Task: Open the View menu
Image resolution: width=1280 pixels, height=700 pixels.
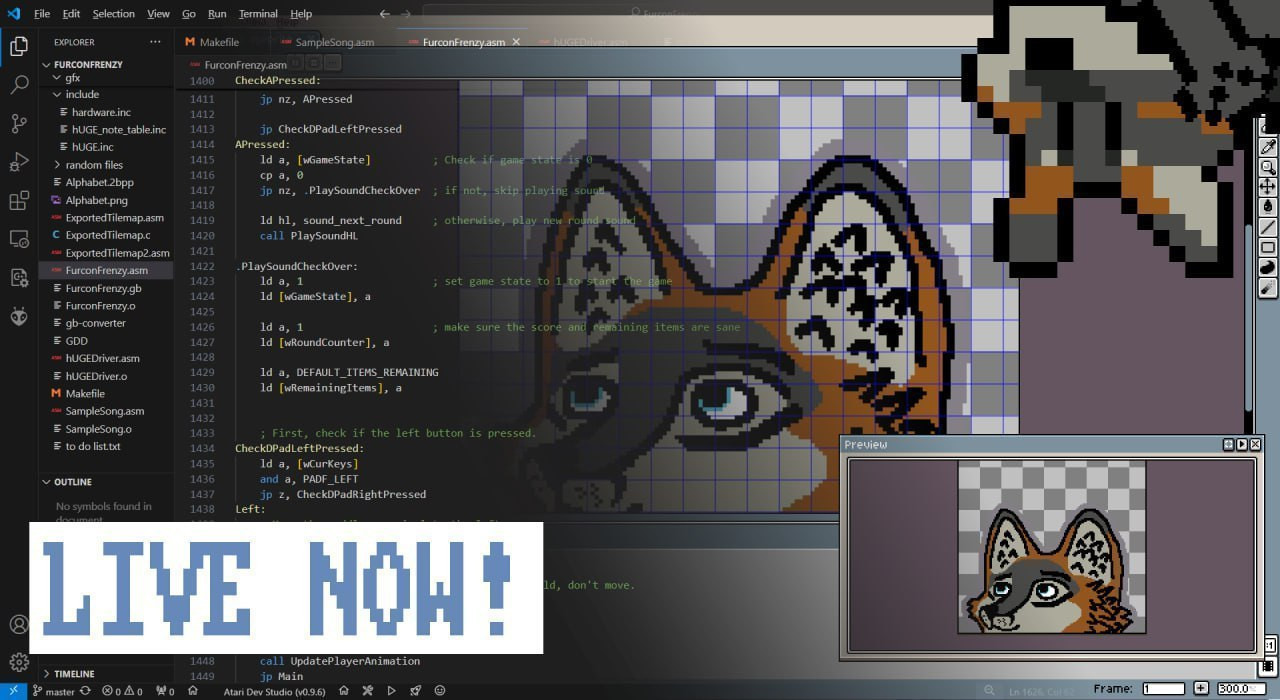Action: [158, 14]
